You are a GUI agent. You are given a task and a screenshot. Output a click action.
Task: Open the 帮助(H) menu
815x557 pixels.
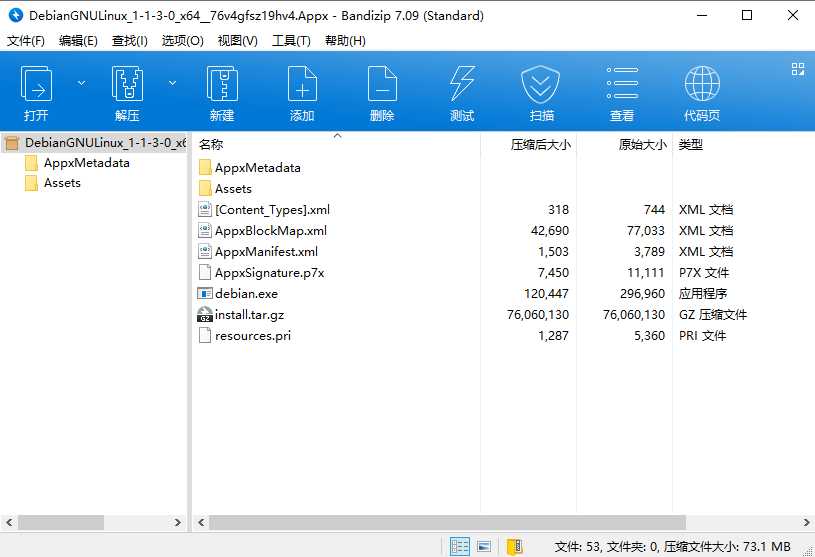(x=345, y=41)
